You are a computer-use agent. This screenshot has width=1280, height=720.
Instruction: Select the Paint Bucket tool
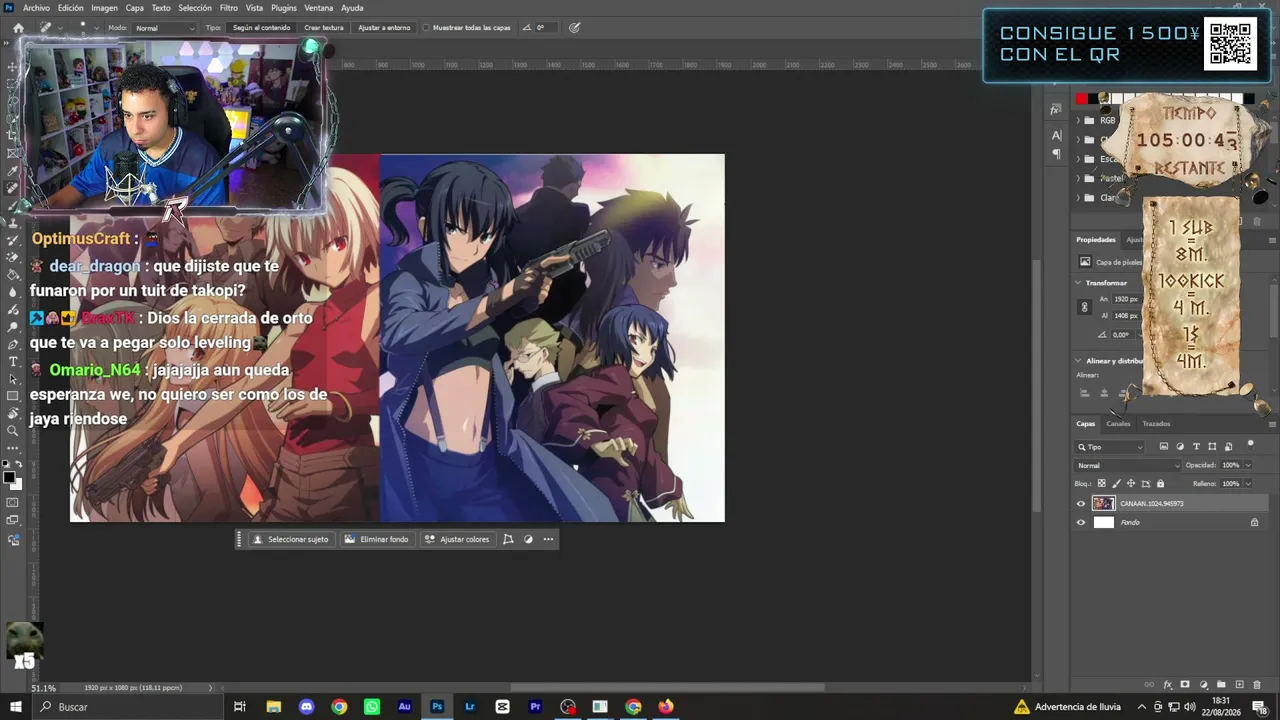[13, 274]
